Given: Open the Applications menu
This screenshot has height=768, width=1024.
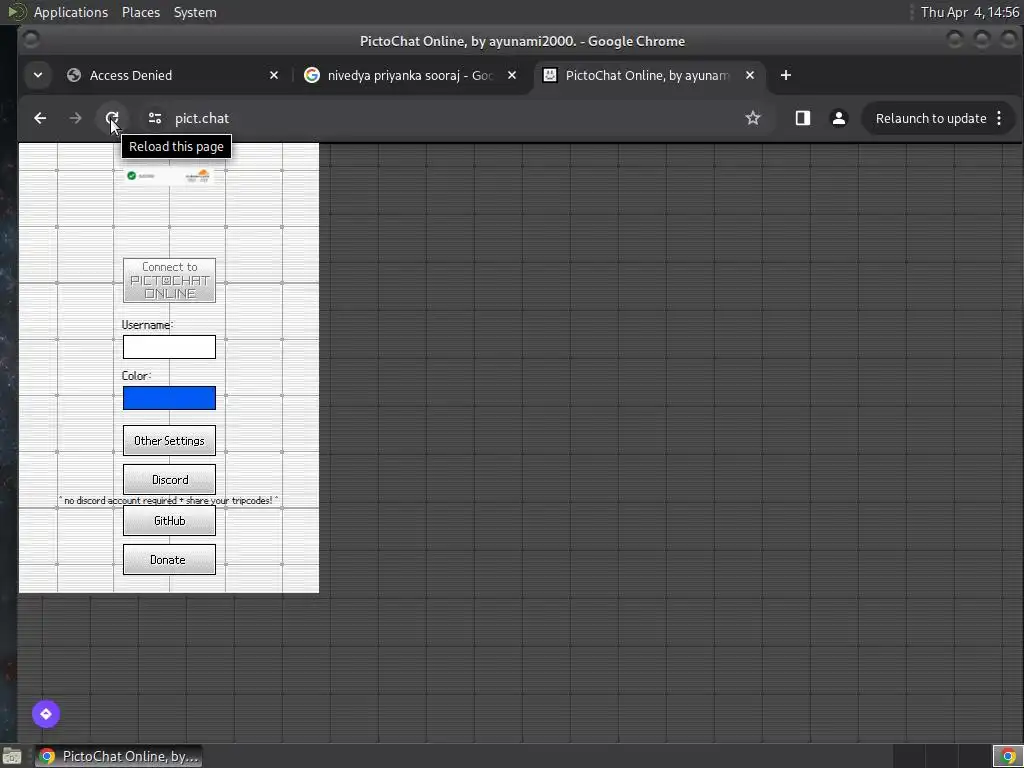Looking at the screenshot, I should (71, 12).
